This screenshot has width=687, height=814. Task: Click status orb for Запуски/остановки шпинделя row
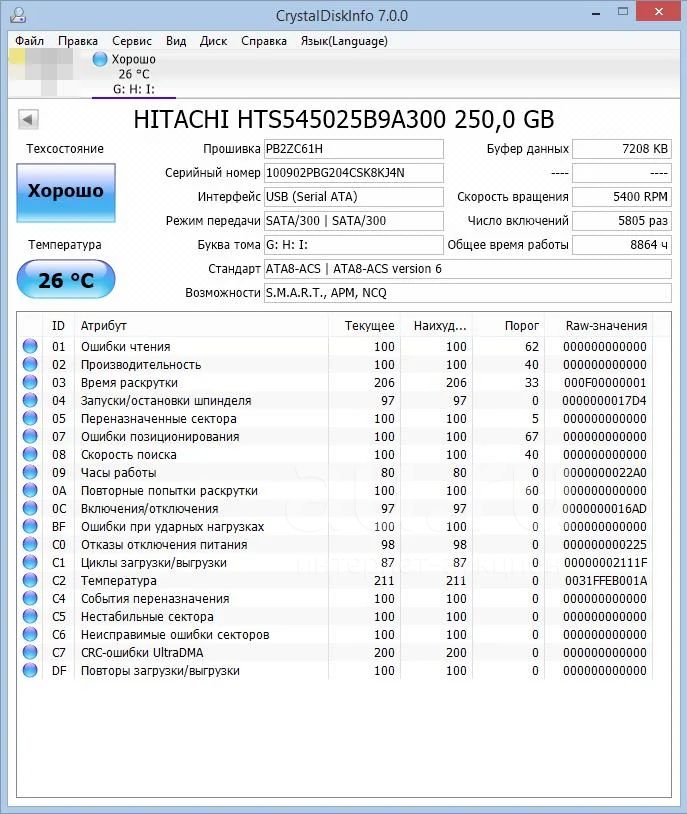click(30, 400)
